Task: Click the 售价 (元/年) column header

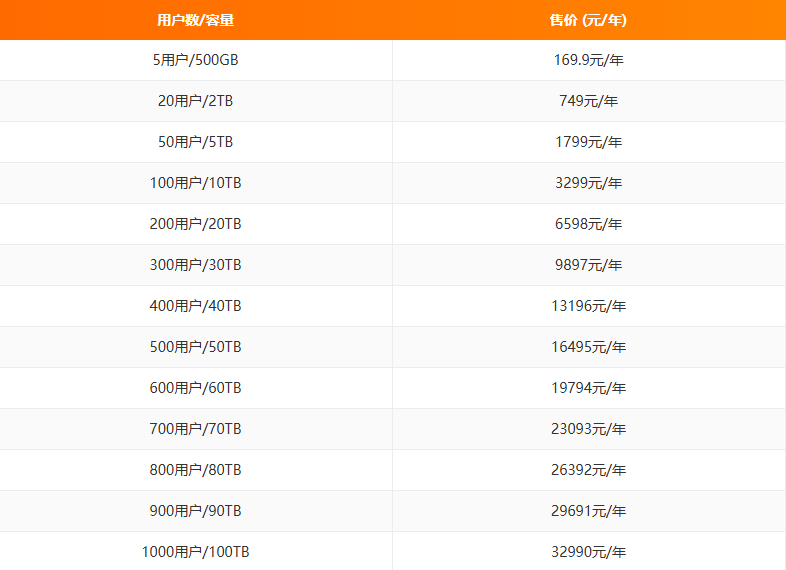Action: coord(588,20)
